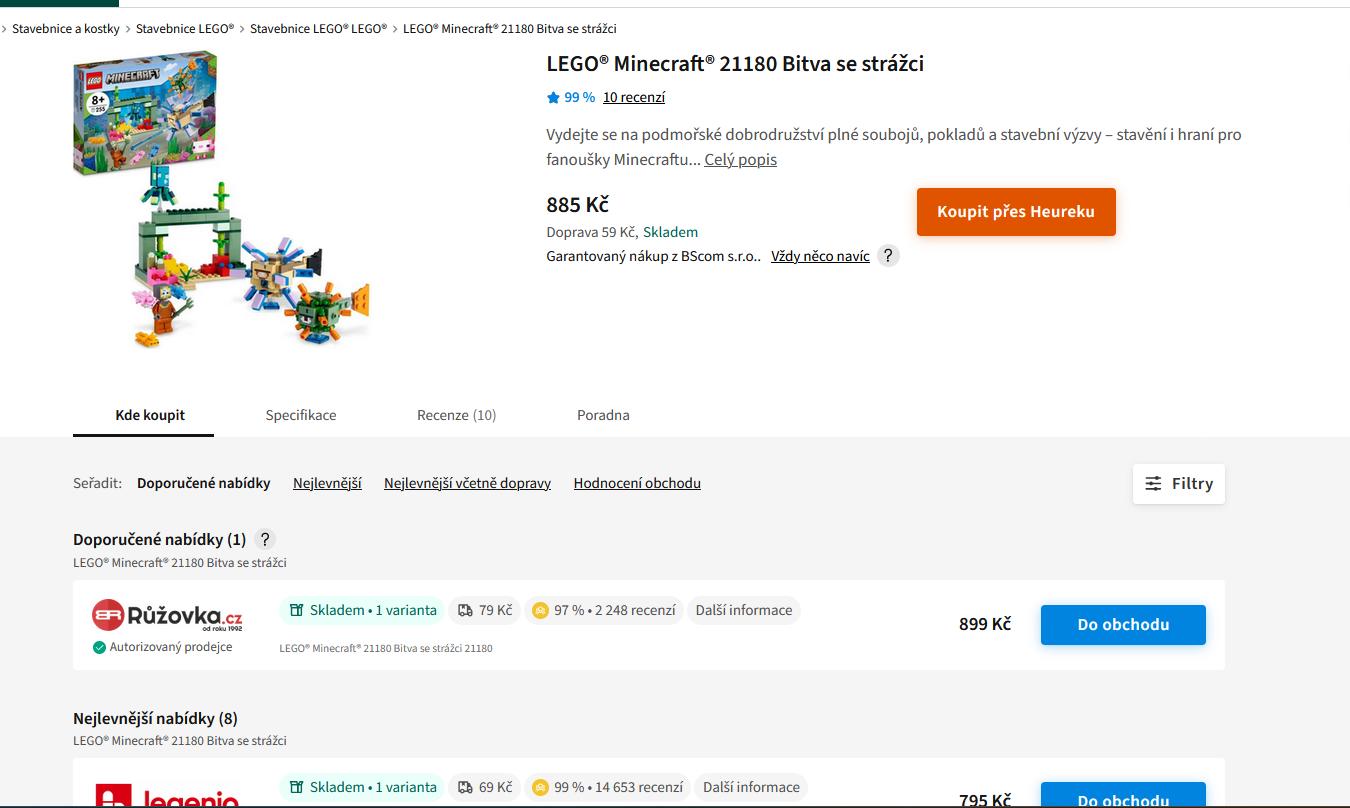The width and height of the screenshot is (1350, 808).
Task: Go to the Růžovka shop via Do obchodu
Action: click(x=1123, y=625)
